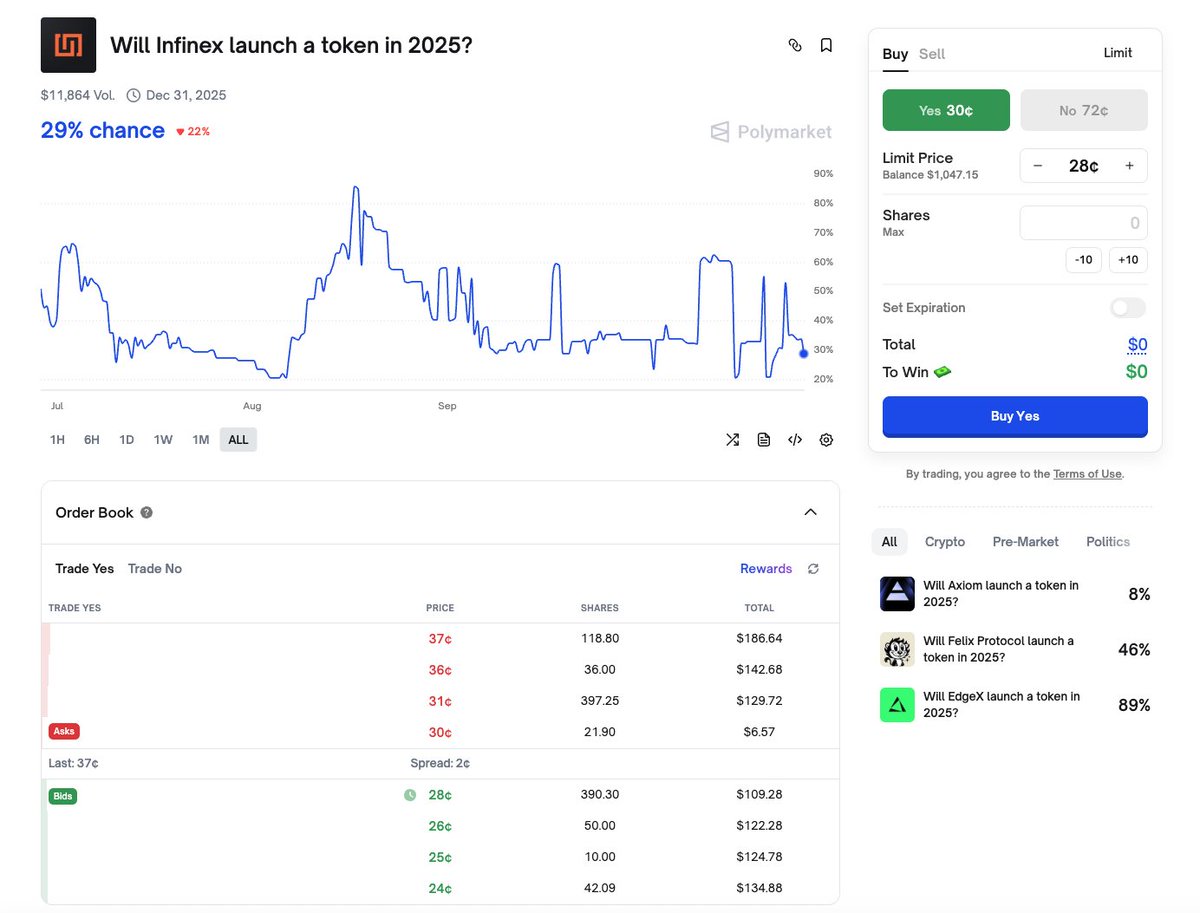
Task: Click the Shares input field
Action: (x=1083, y=223)
